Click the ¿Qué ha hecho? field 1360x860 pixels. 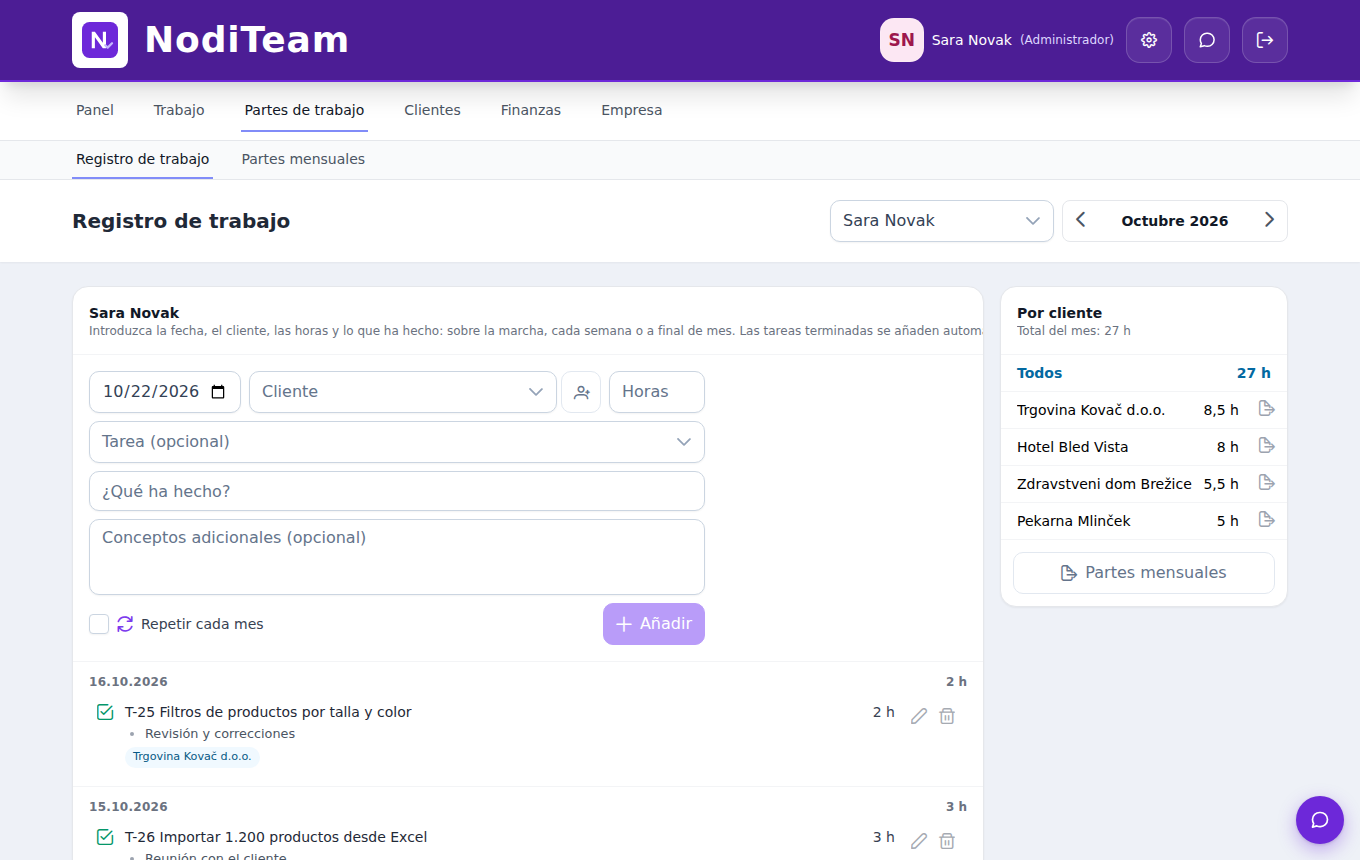coord(397,492)
